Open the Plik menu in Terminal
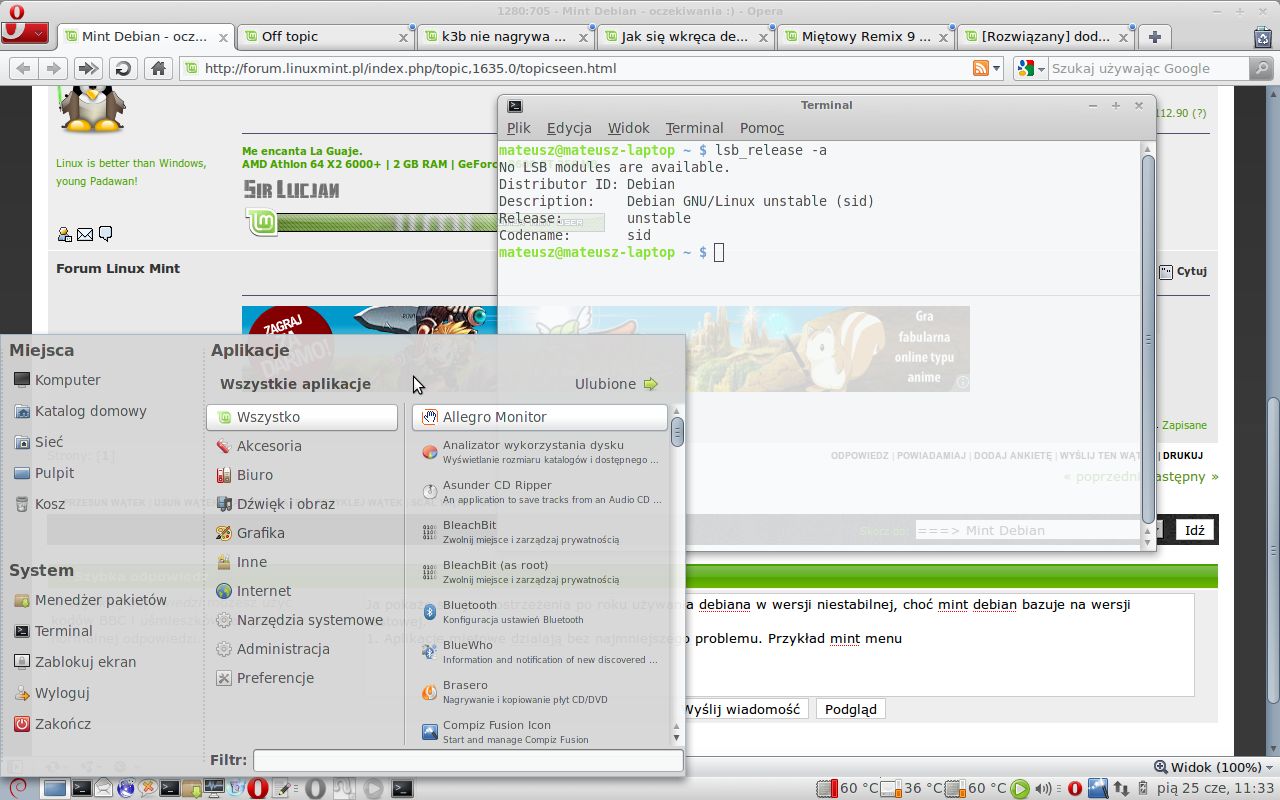 click(x=518, y=128)
